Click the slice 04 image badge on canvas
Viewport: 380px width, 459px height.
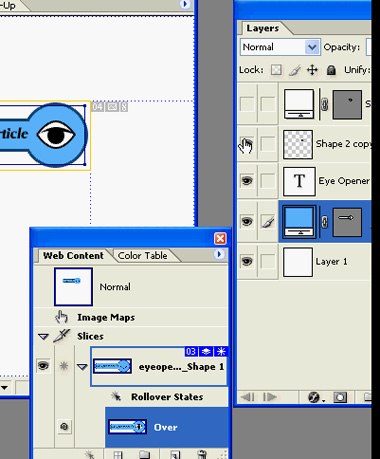tap(112, 107)
